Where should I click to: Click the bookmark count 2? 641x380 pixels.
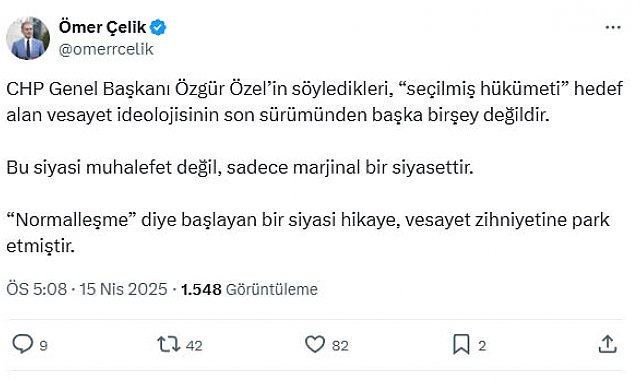pos(482,346)
